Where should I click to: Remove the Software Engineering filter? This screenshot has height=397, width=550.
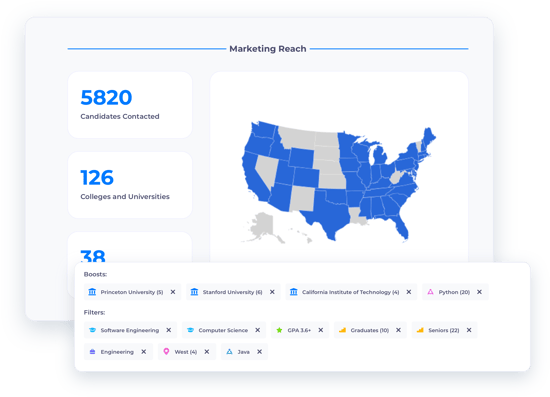pos(169,330)
